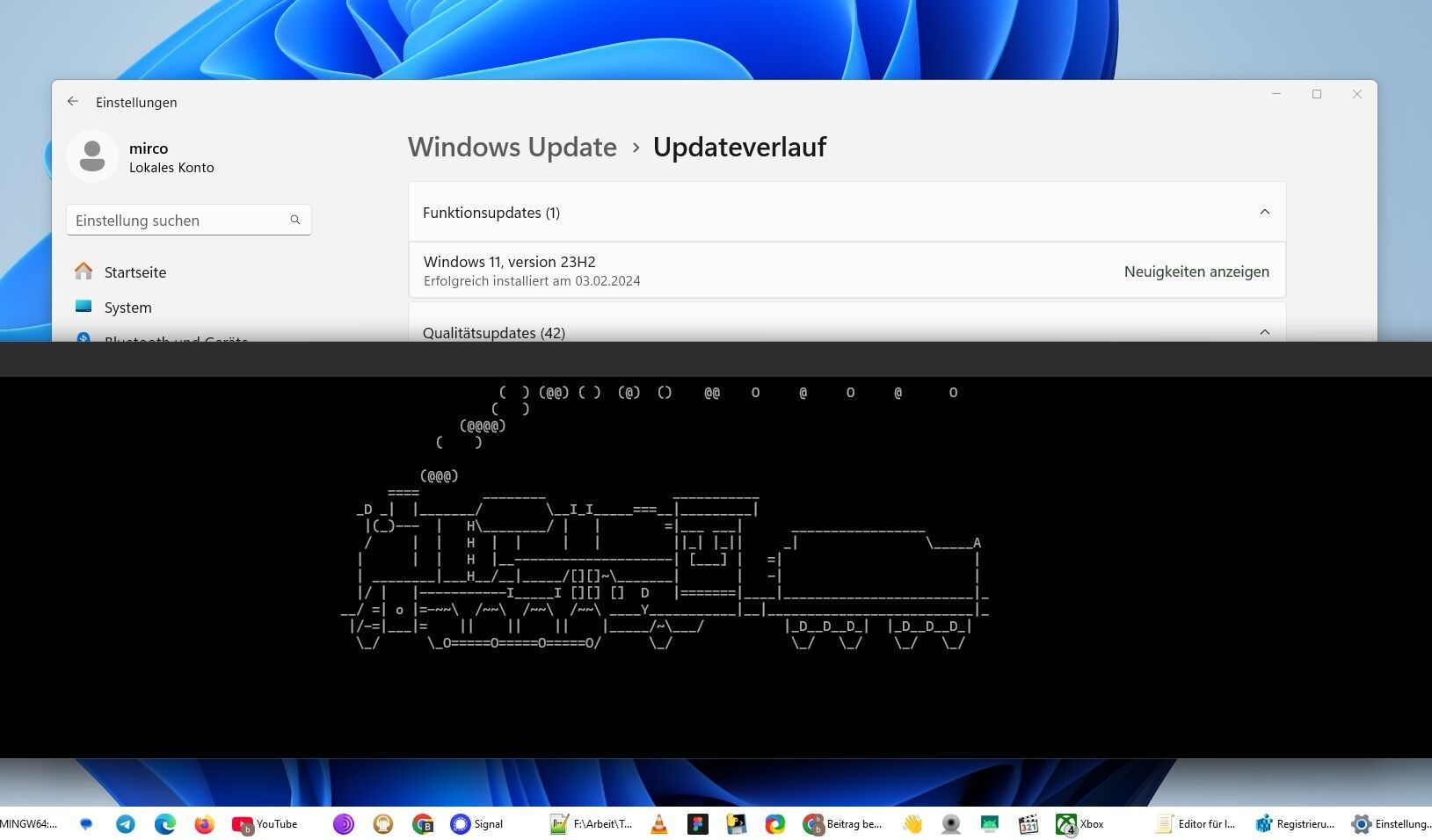The height and width of the screenshot is (840, 1432).
Task: Switch to MINGW64 terminal in taskbar
Action: tap(28, 824)
